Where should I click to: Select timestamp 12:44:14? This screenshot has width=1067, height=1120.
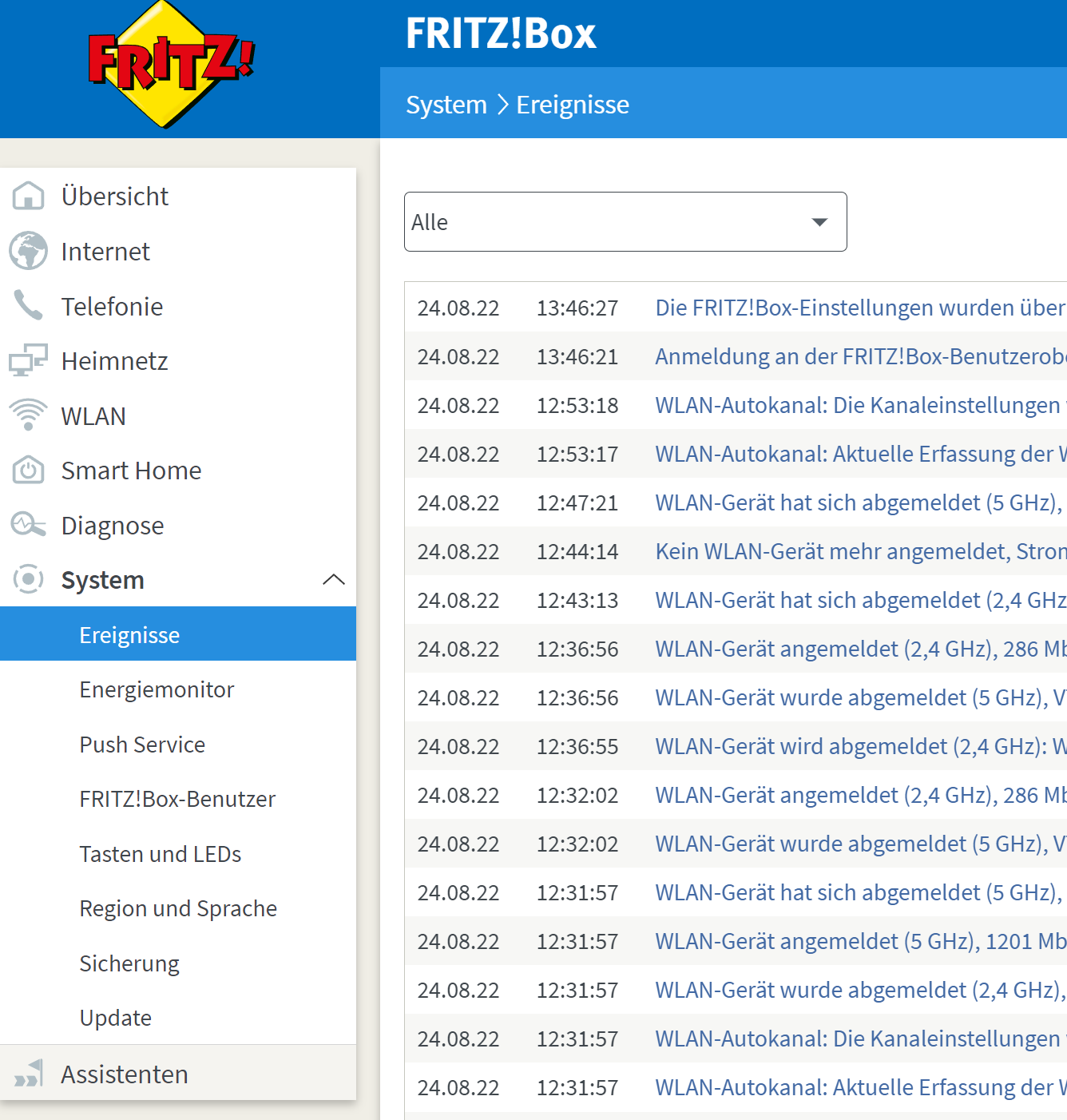click(x=577, y=551)
